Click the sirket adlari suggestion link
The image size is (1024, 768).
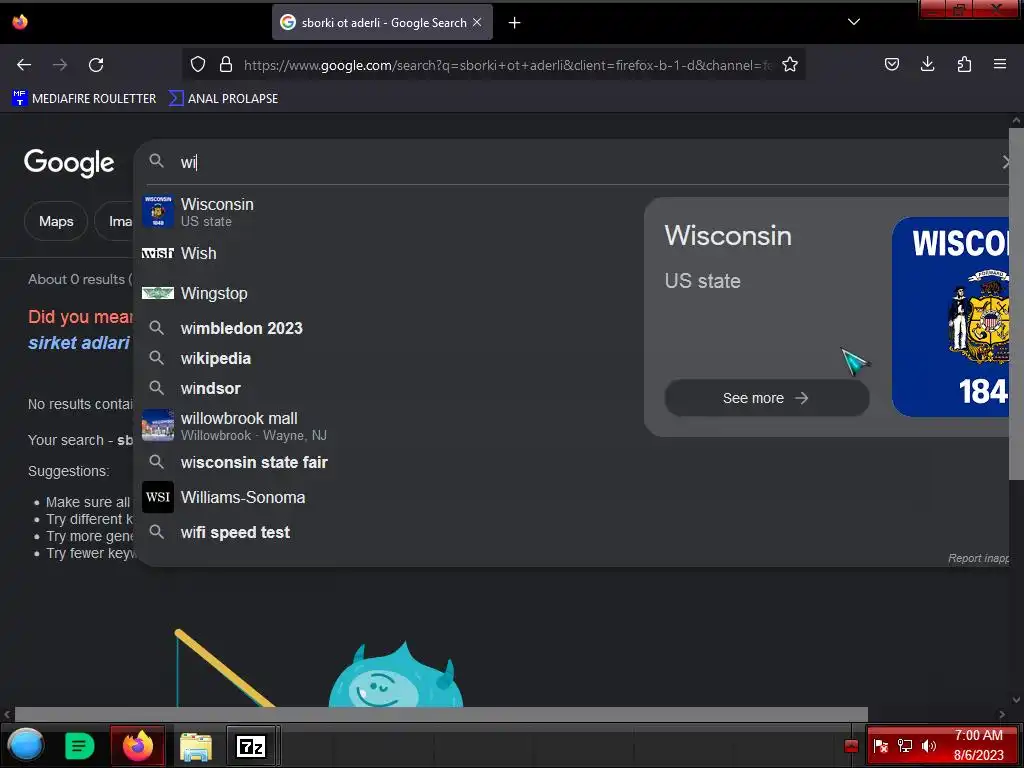[79, 343]
